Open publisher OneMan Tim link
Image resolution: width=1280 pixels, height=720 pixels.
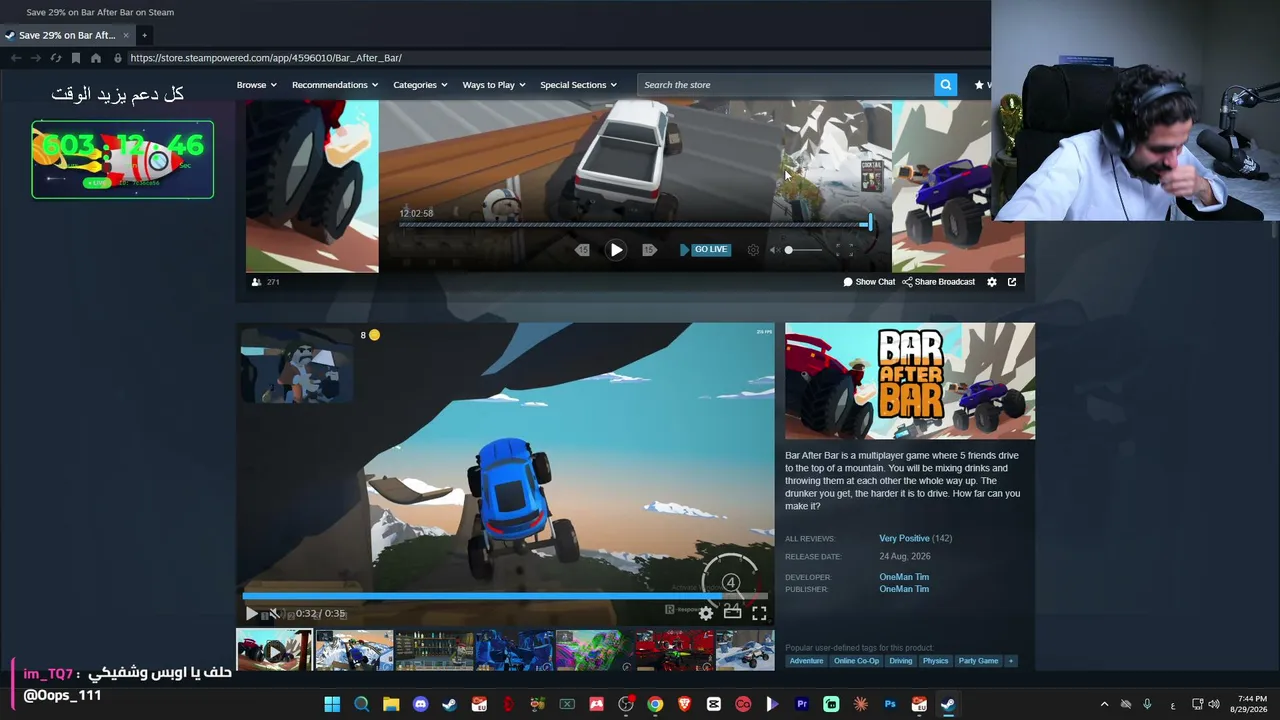tap(904, 589)
